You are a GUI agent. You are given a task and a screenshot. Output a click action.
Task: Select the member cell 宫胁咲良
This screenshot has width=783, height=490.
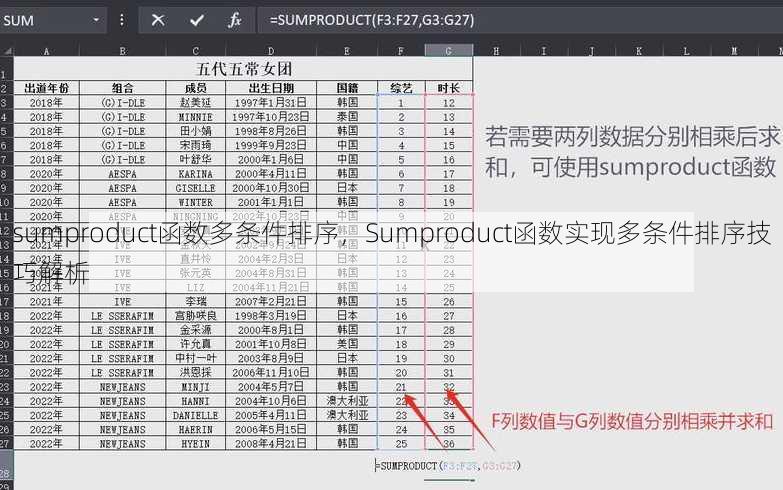195,316
